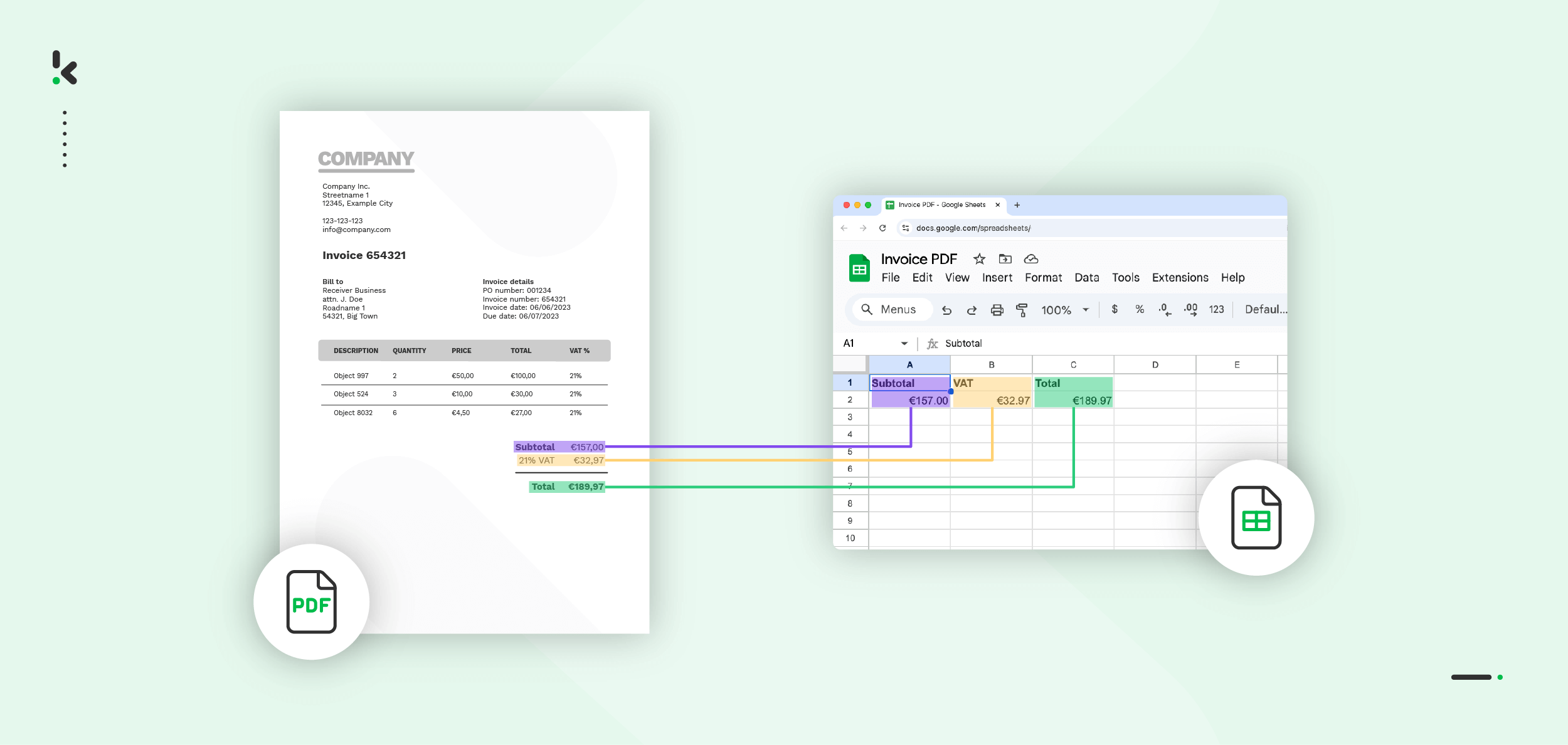Screen dimensions: 1568x745
Task: Print the spreadsheet using printer icon
Action: [x=997, y=310]
